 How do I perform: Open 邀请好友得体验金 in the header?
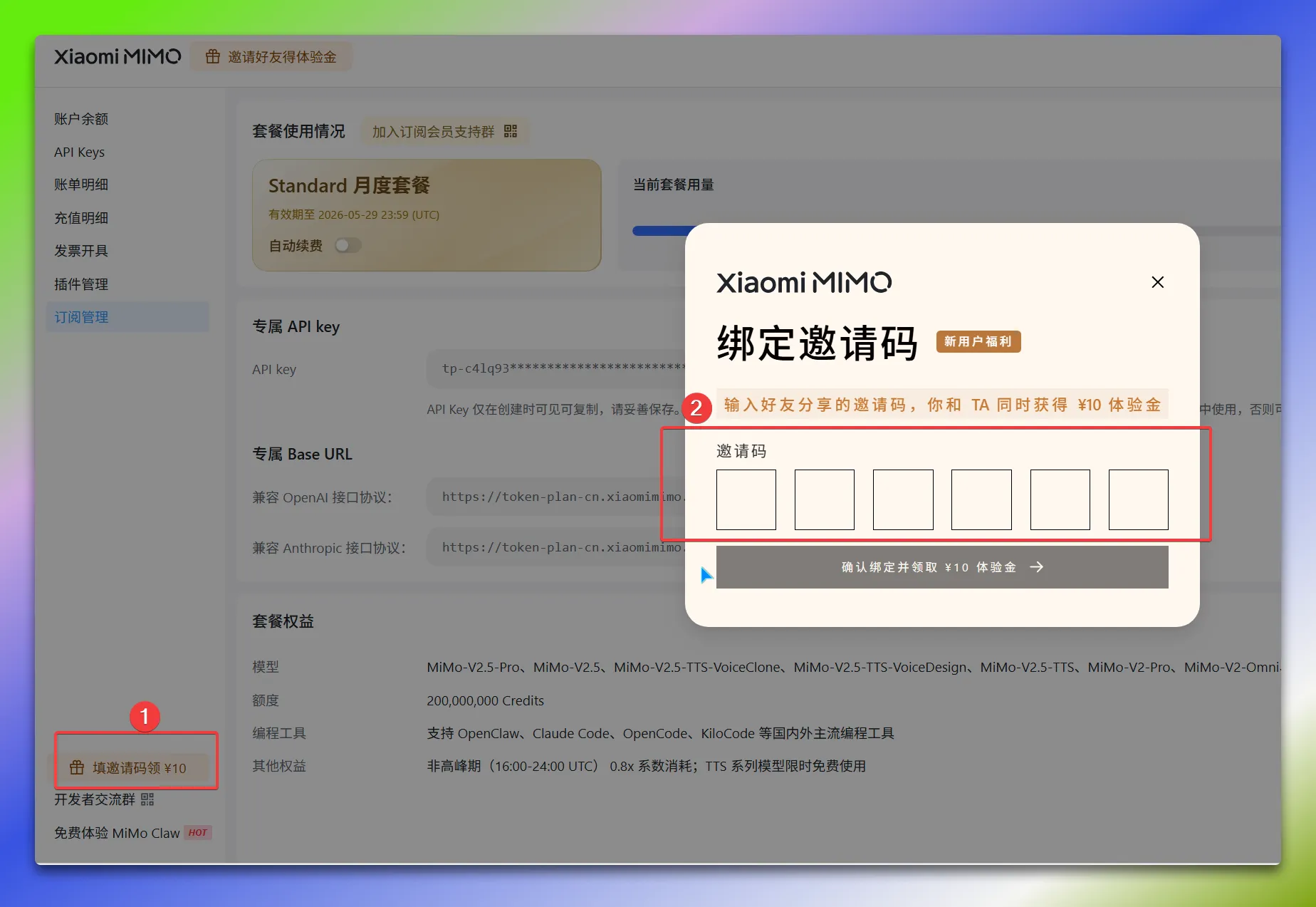[x=271, y=56]
